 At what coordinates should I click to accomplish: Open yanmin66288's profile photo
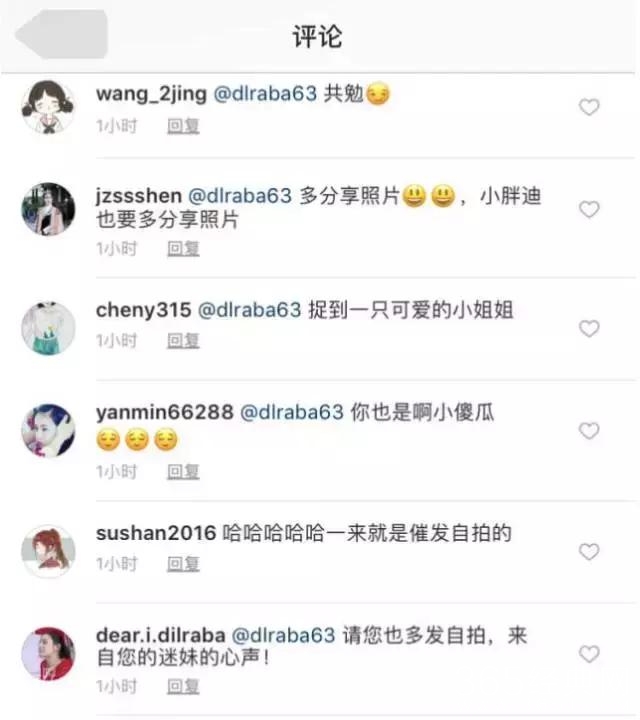coord(48,431)
